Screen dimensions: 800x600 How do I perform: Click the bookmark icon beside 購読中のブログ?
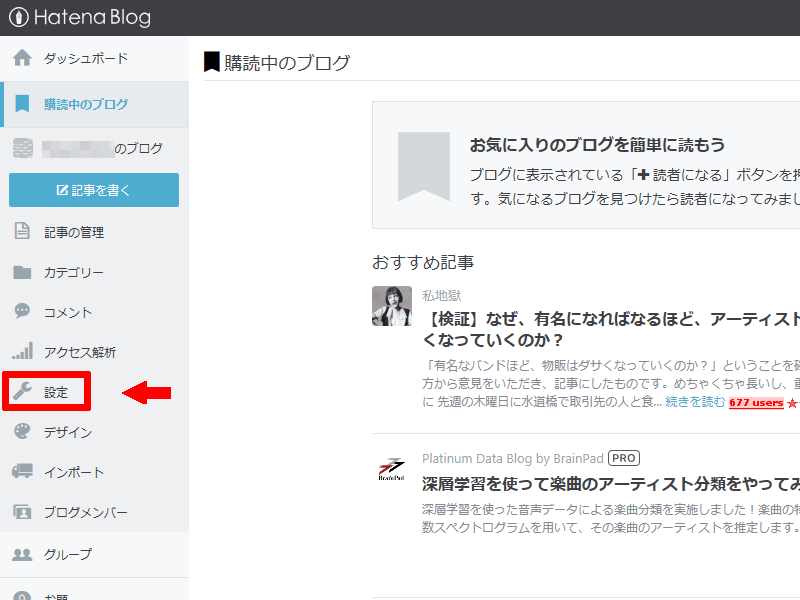tap(22, 104)
